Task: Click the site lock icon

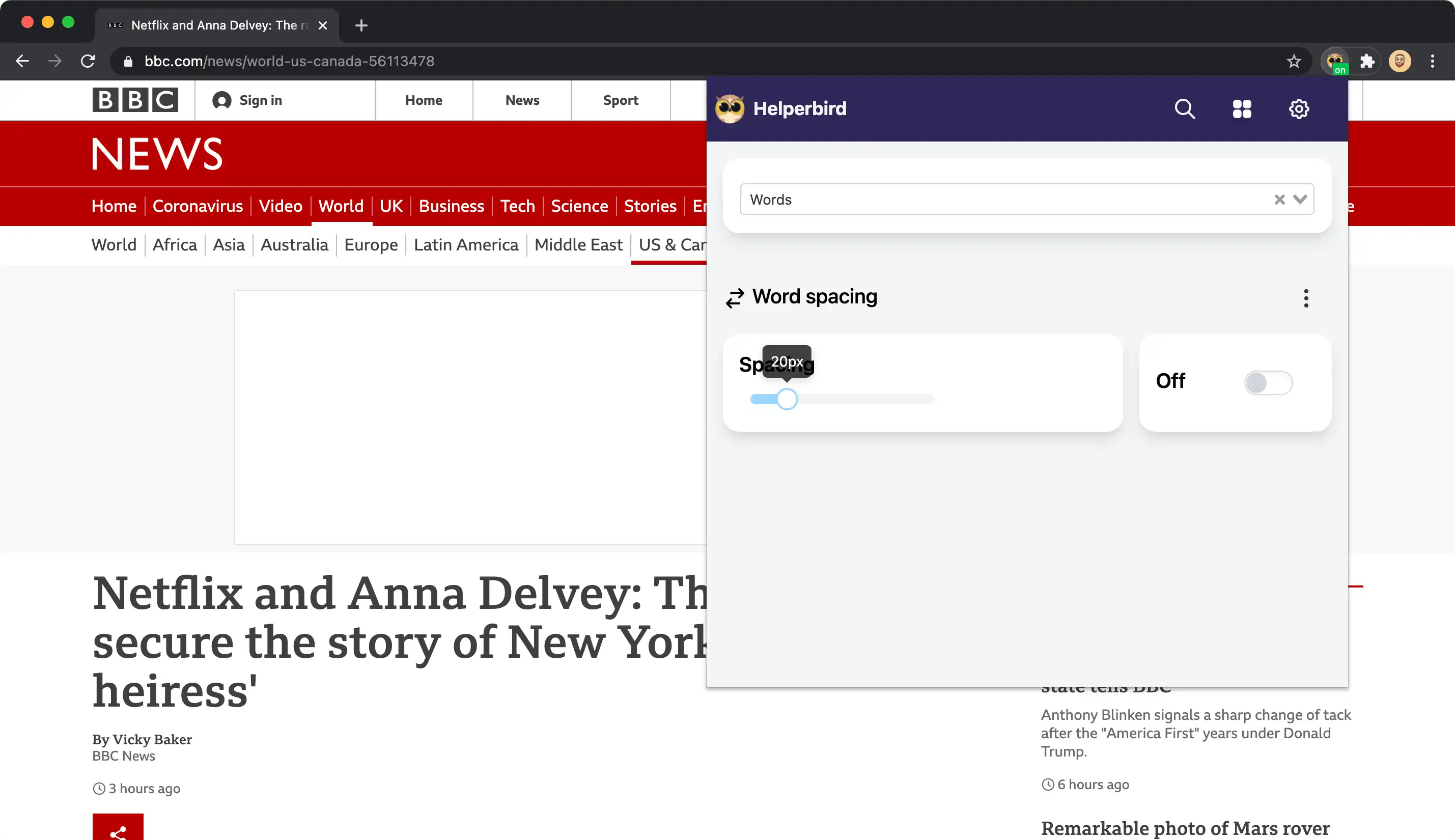Action: click(128, 61)
